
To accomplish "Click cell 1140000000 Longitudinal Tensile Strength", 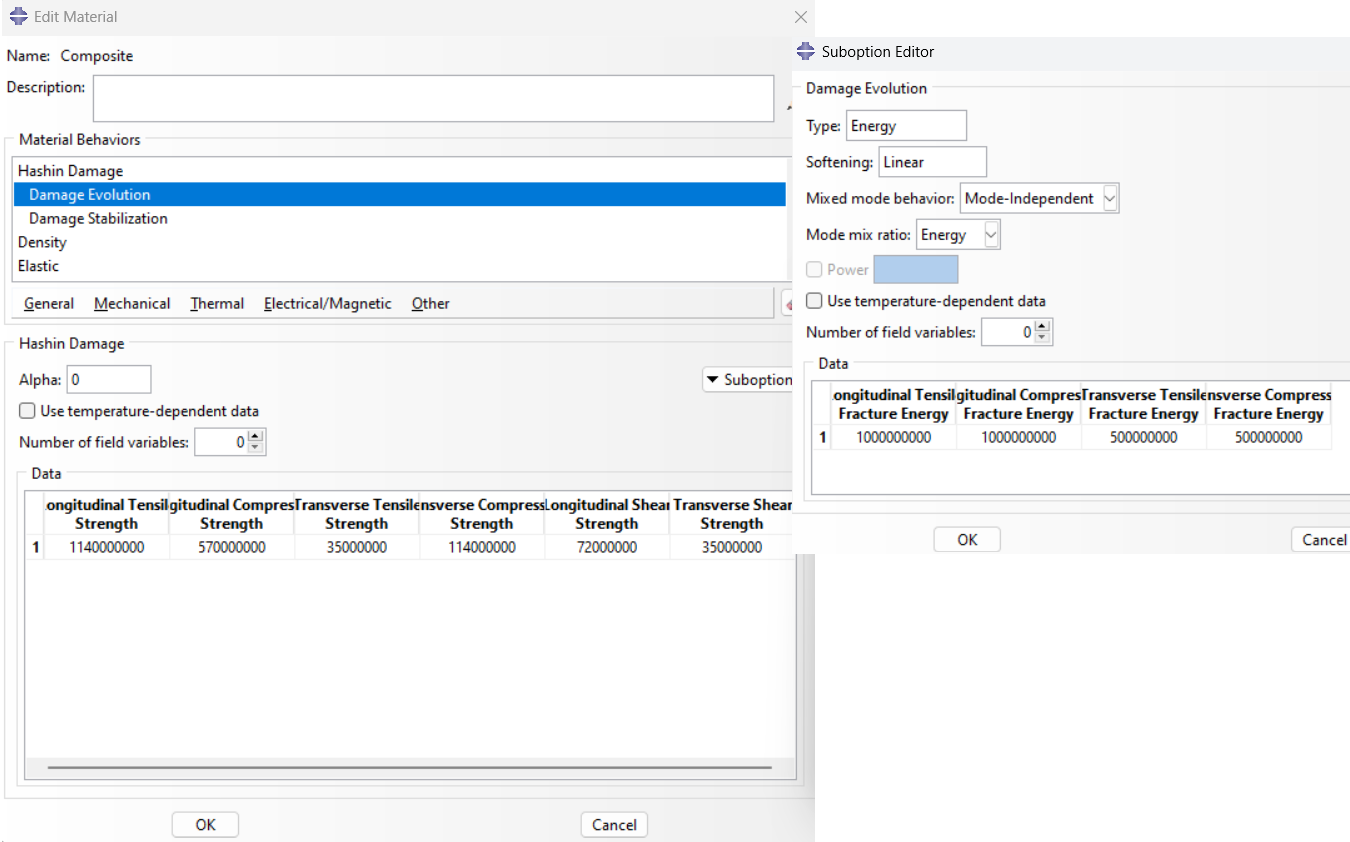I will click(x=107, y=547).
